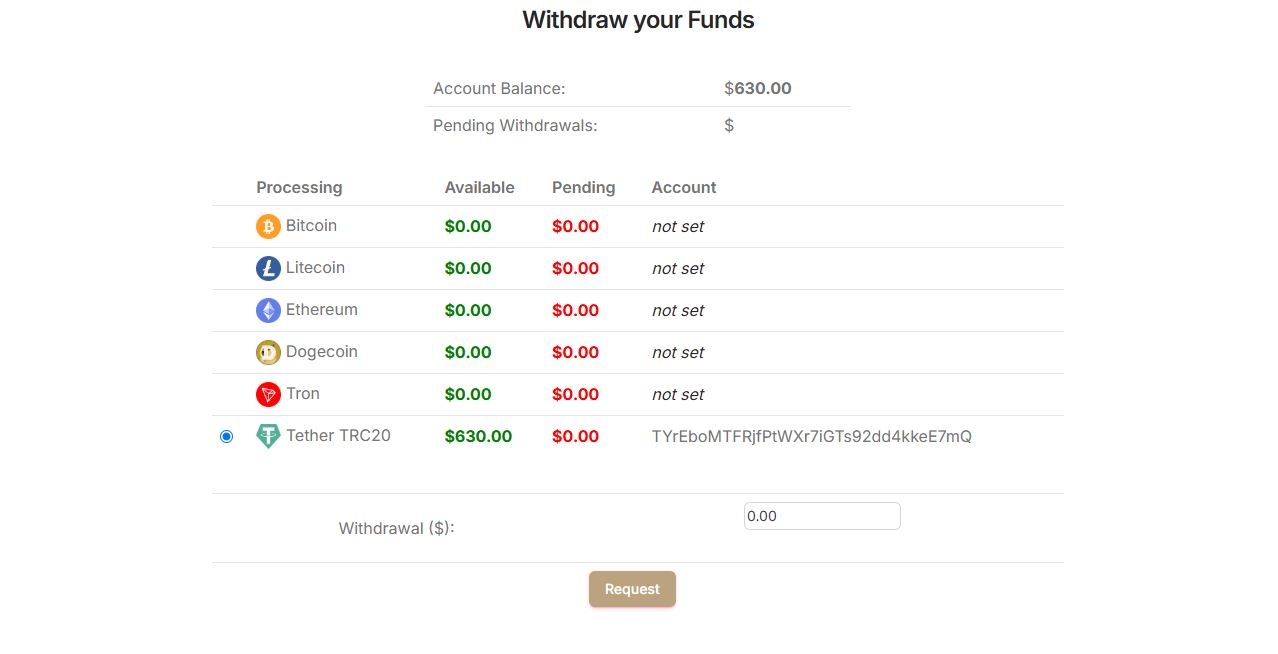
Task: Select the Tether TRC20 radio button
Action: [226, 436]
